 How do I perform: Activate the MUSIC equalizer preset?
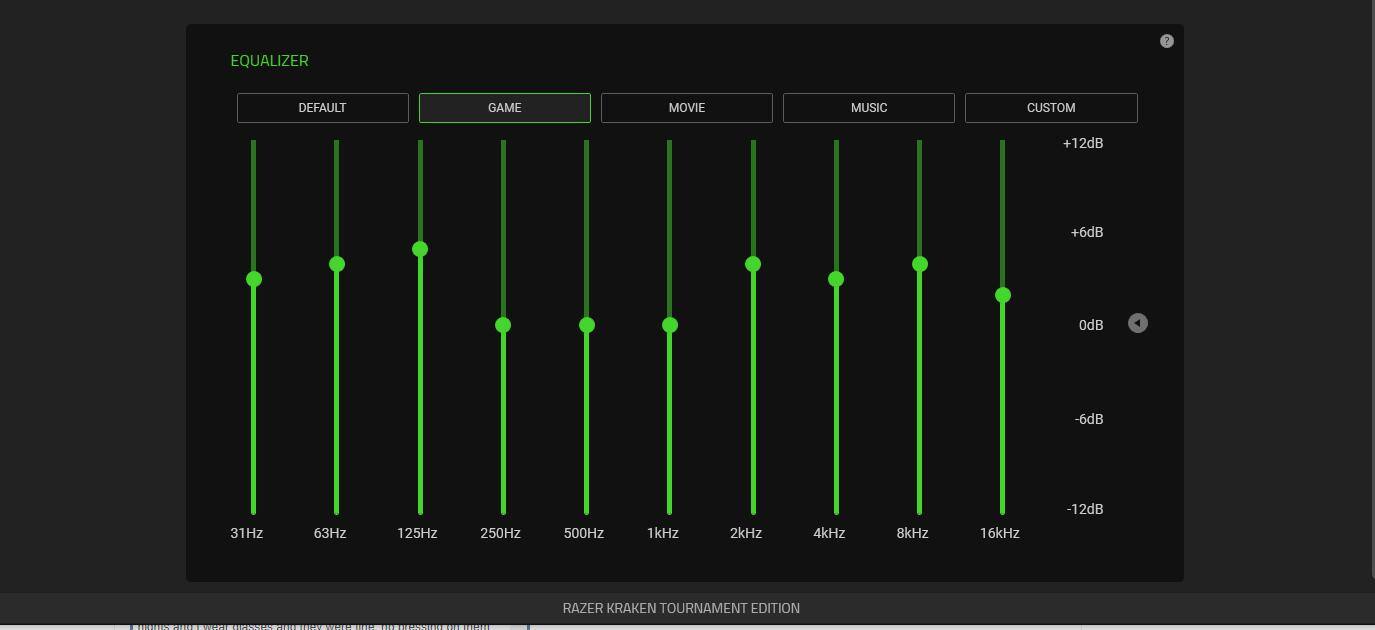868,108
